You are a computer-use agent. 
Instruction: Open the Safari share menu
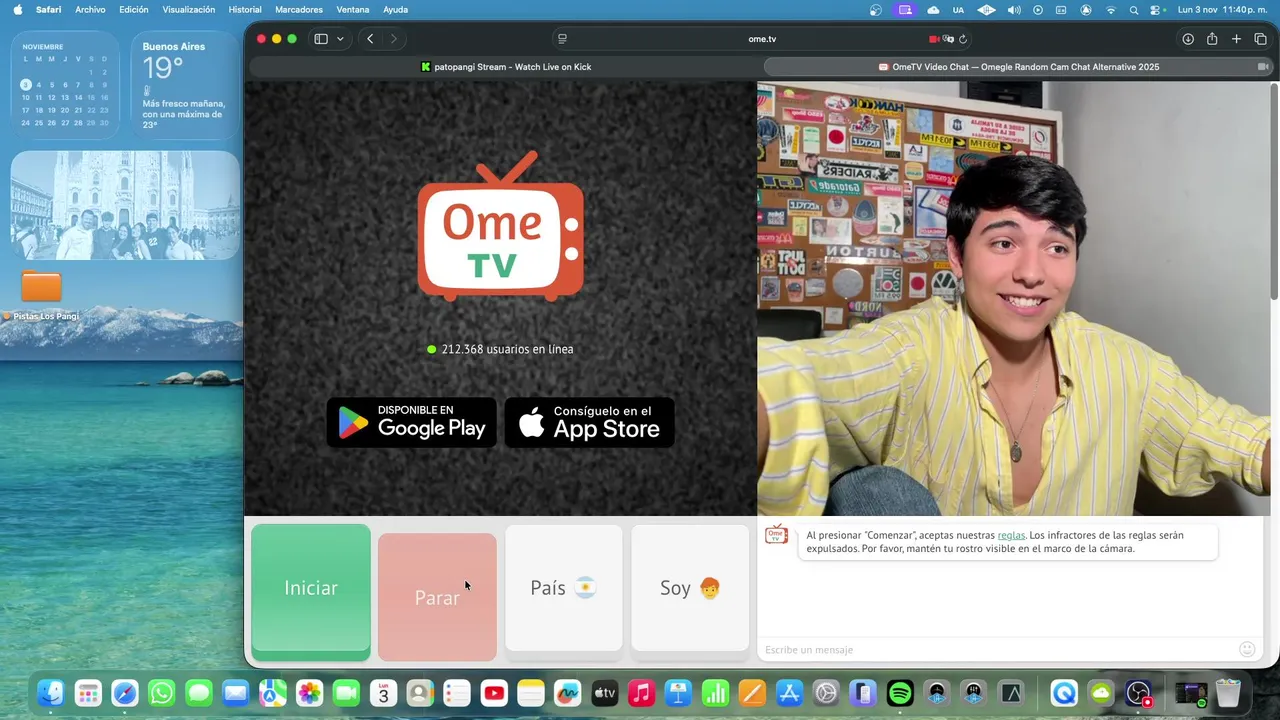point(1212,39)
